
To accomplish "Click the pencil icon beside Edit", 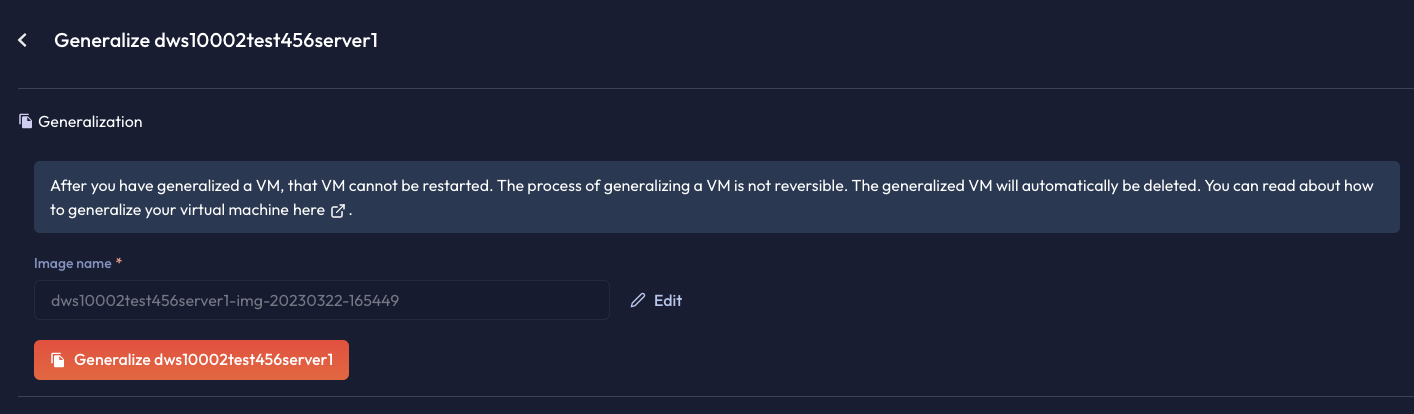I will [638, 300].
